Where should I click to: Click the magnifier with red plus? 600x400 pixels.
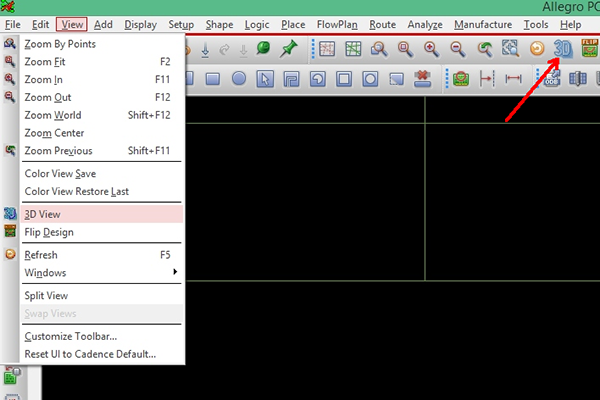[x=431, y=49]
